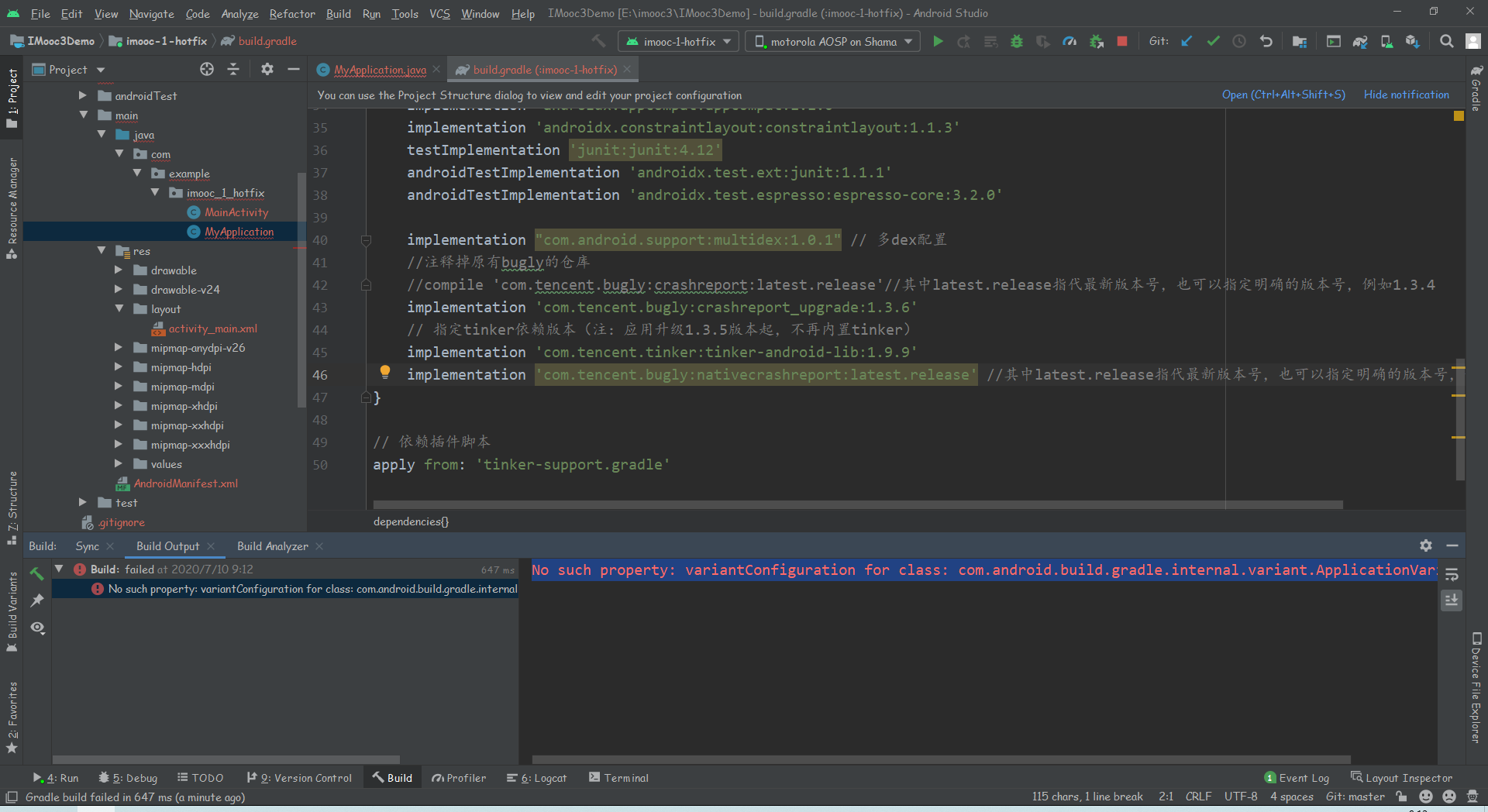Screen dimensions: 1488x812
Task: Hide the Project panel minus icon
Action: (x=293, y=69)
